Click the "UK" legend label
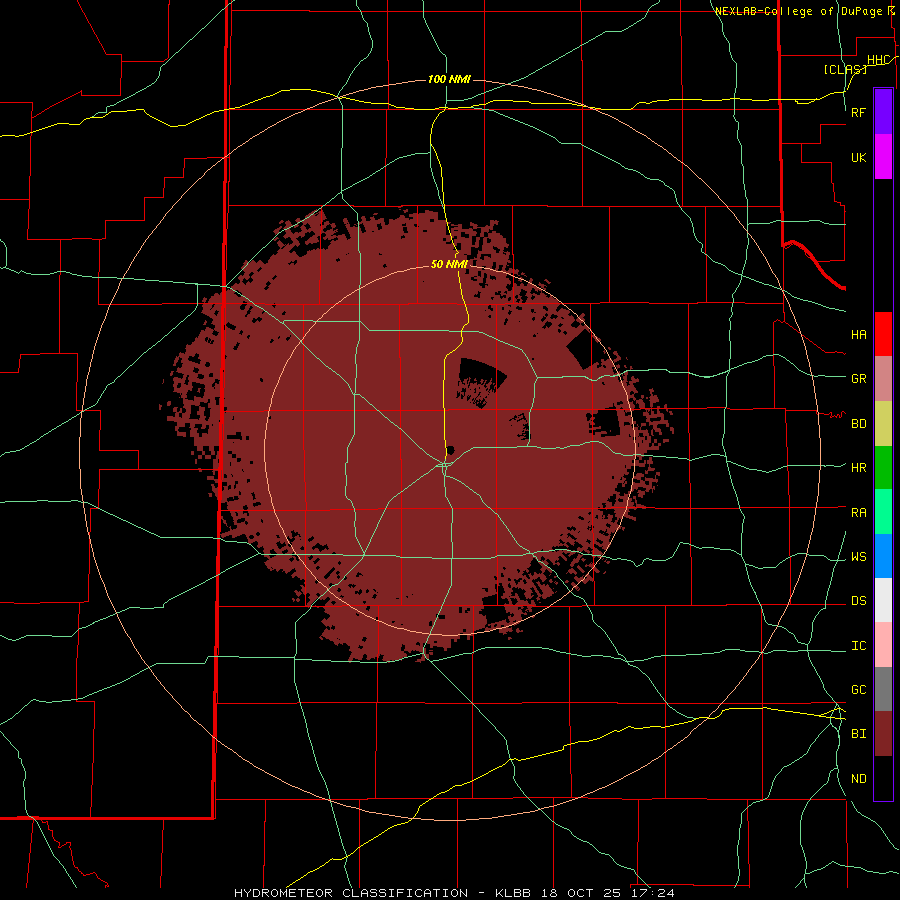Screen dimensions: 900x900 [x=859, y=157]
